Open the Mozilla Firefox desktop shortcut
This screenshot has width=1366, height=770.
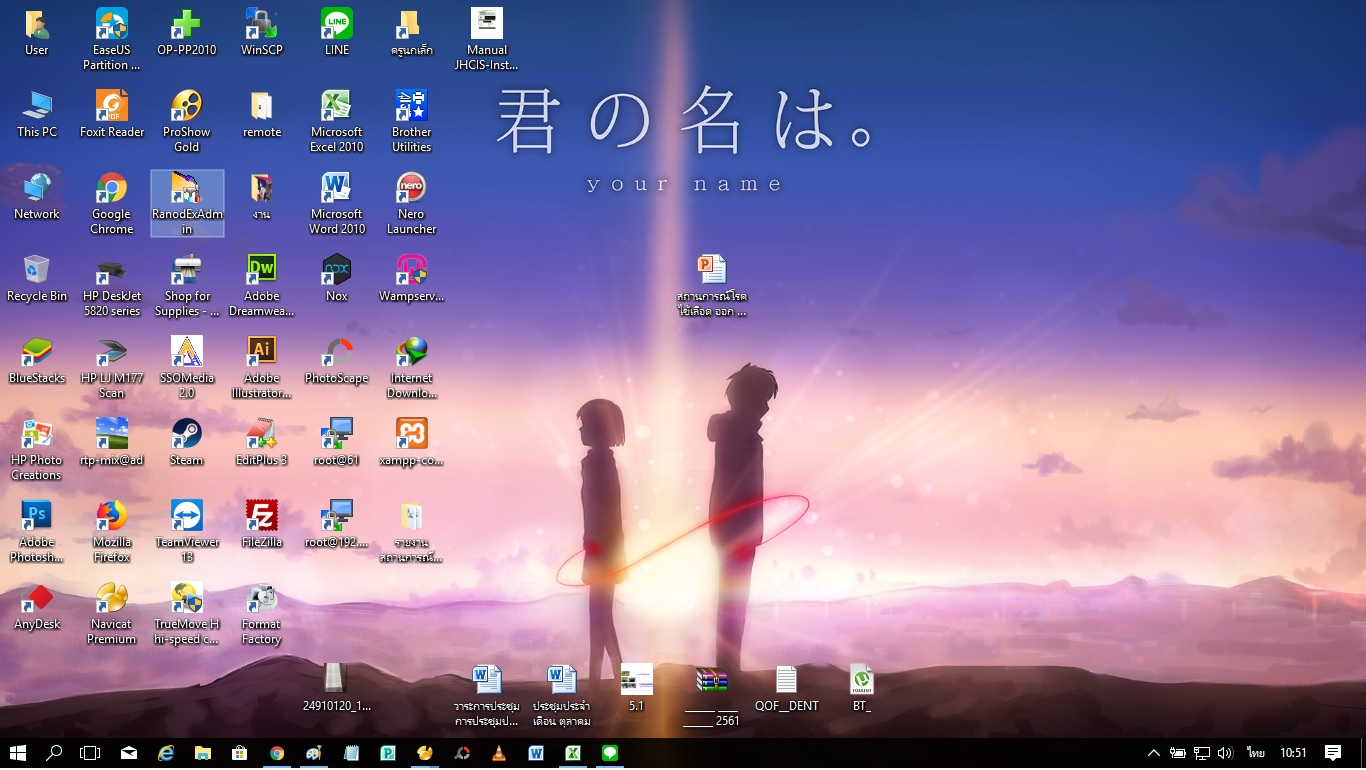pos(111,531)
